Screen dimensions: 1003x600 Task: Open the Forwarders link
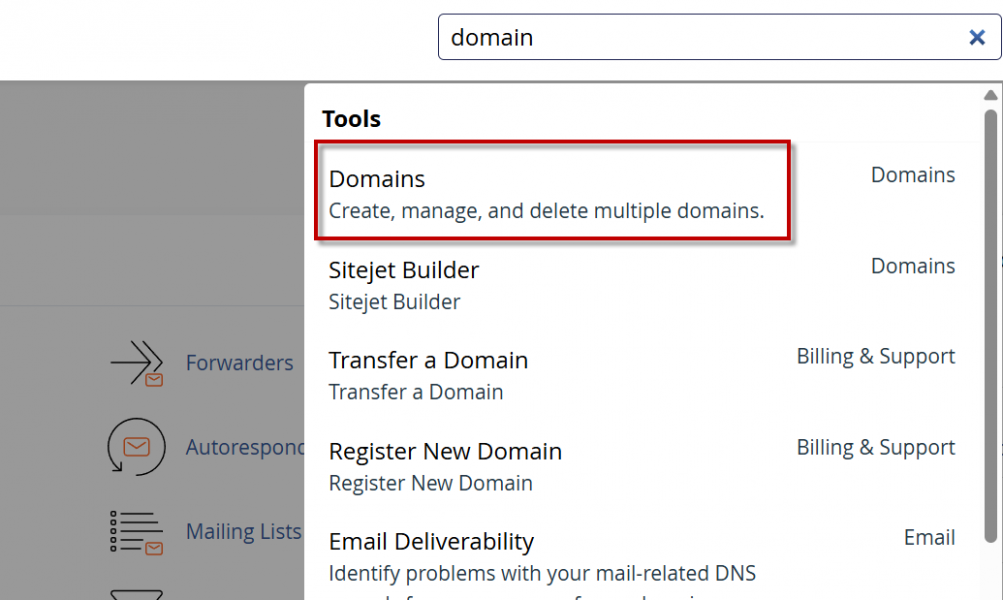pos(239,363)
